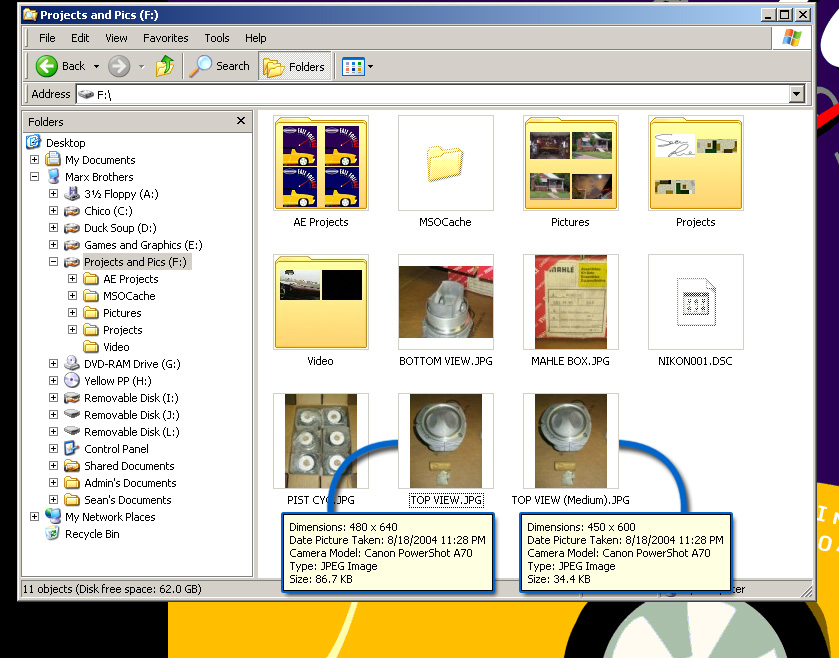Open the Favorites menu
Image resolution: width=839 pixels, height=658 pixels.
[165, 38]
